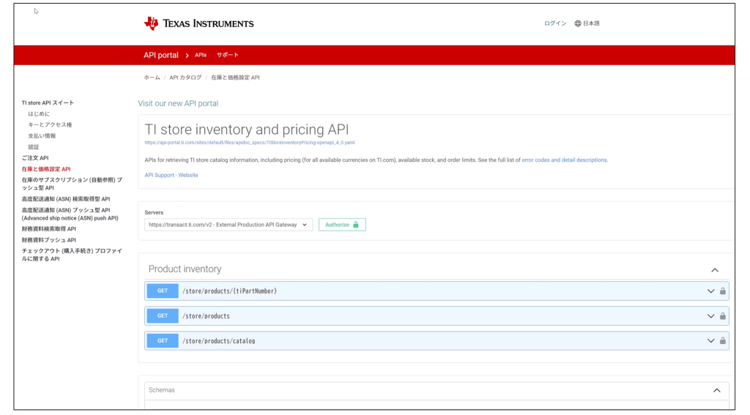750x415 pixels.
Task: Click API portal in red header
Action: pyautogui.click(x=161, y=55)
